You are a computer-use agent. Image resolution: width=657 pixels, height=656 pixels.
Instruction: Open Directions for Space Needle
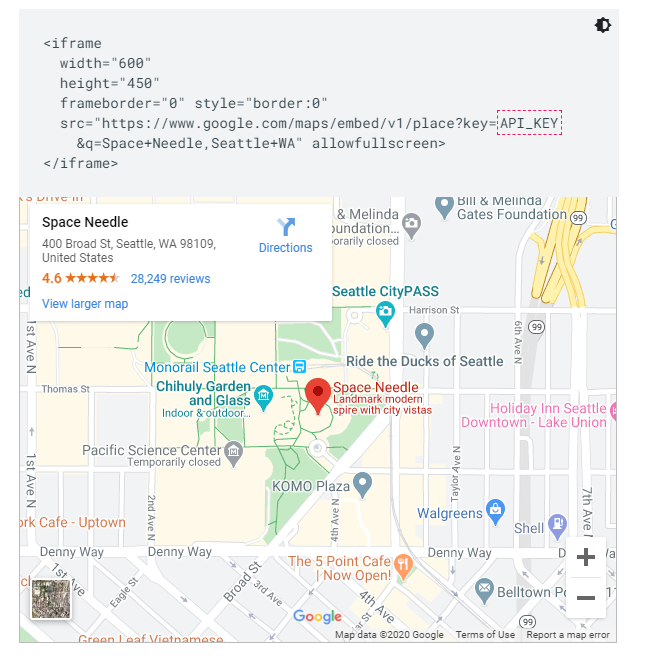click(x=285, y=236)
